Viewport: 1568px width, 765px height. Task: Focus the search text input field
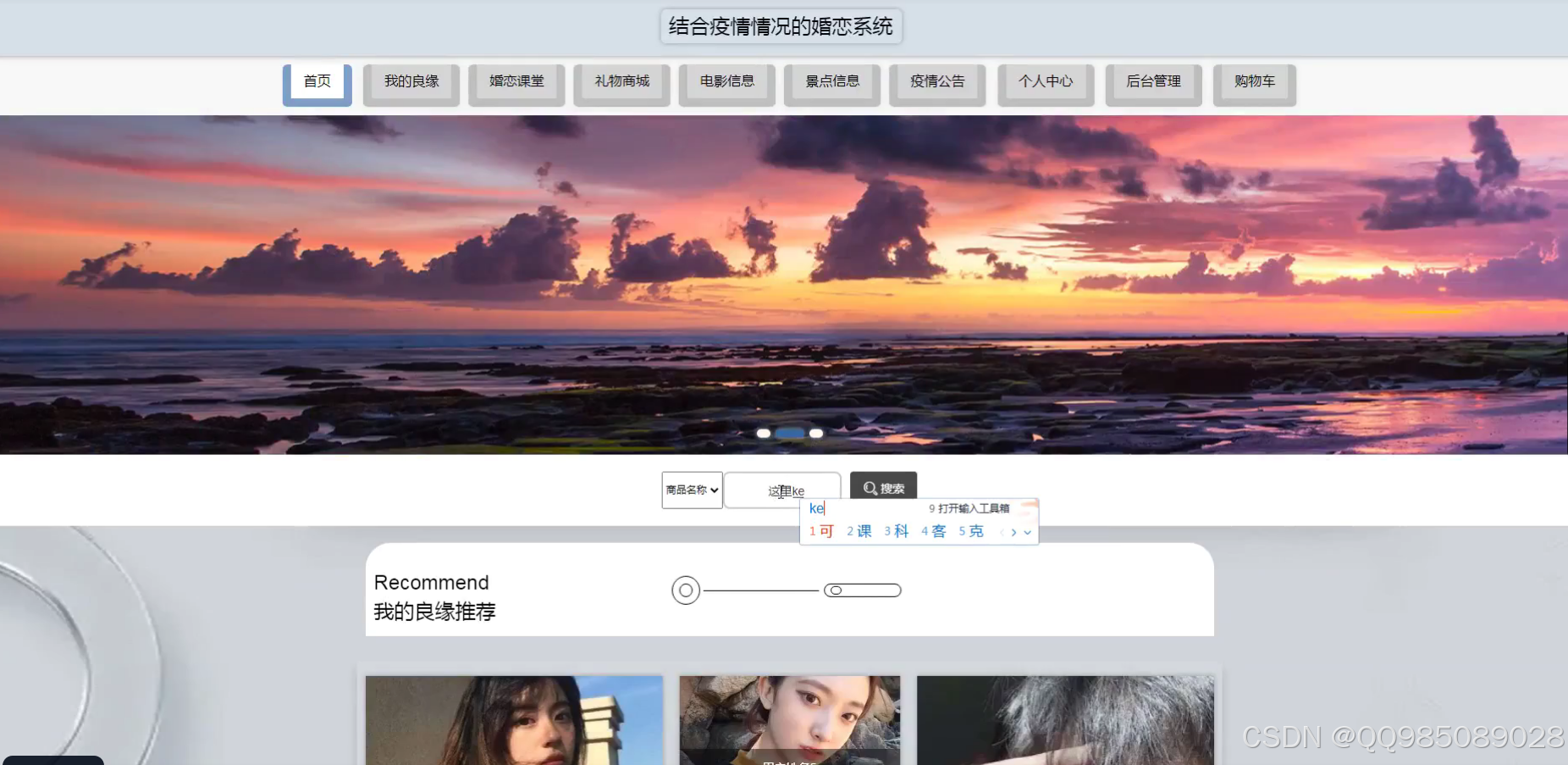coord(782,491)
